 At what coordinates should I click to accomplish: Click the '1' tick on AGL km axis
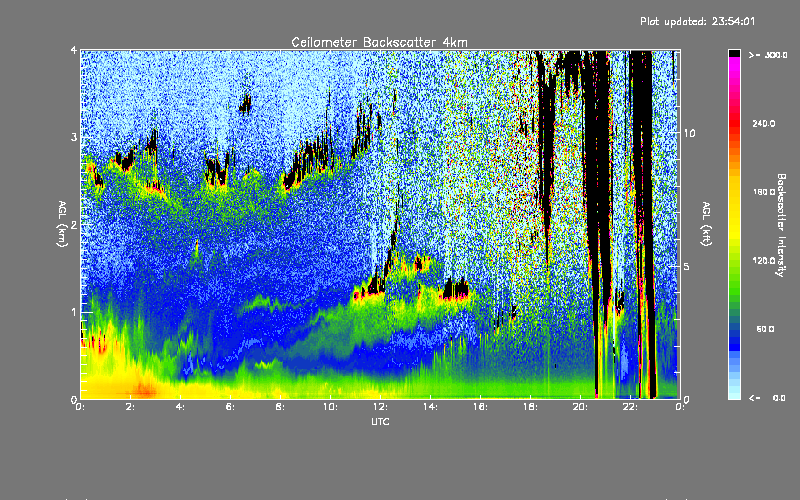click(74, 312)
